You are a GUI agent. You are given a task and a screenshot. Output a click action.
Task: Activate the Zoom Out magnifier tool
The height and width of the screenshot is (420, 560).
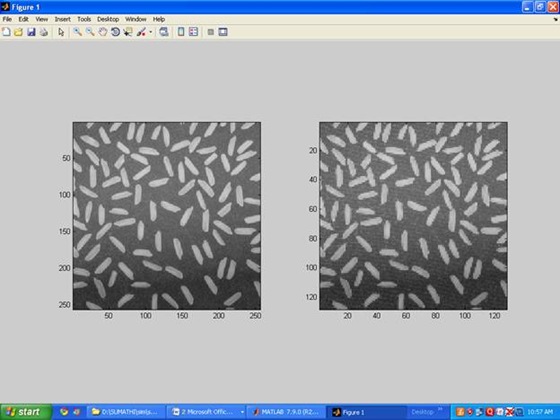pyautogui.click(x=90, y=32)
